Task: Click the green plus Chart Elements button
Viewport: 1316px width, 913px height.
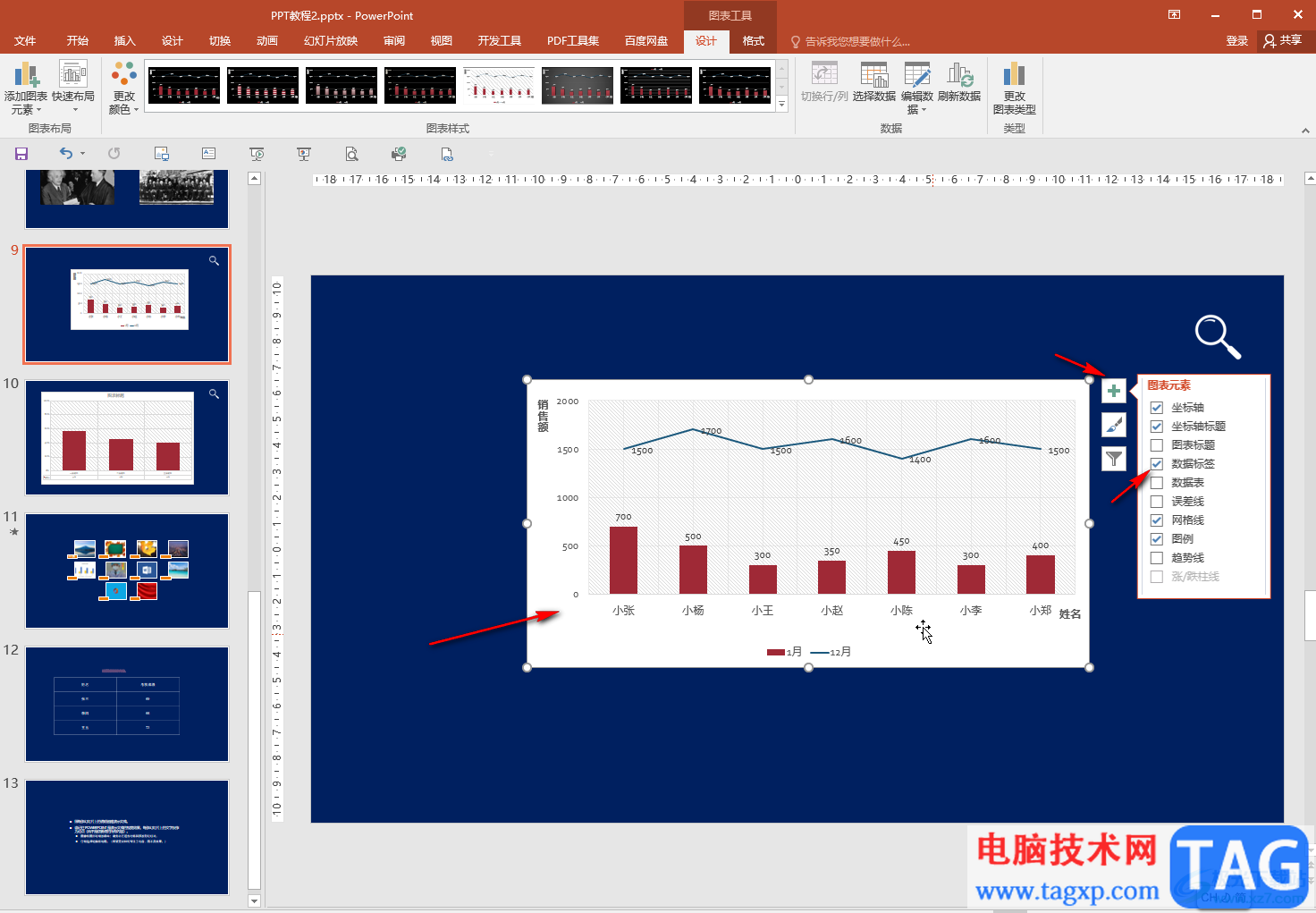Action: pyautogui.click(x=1113, y=392)
